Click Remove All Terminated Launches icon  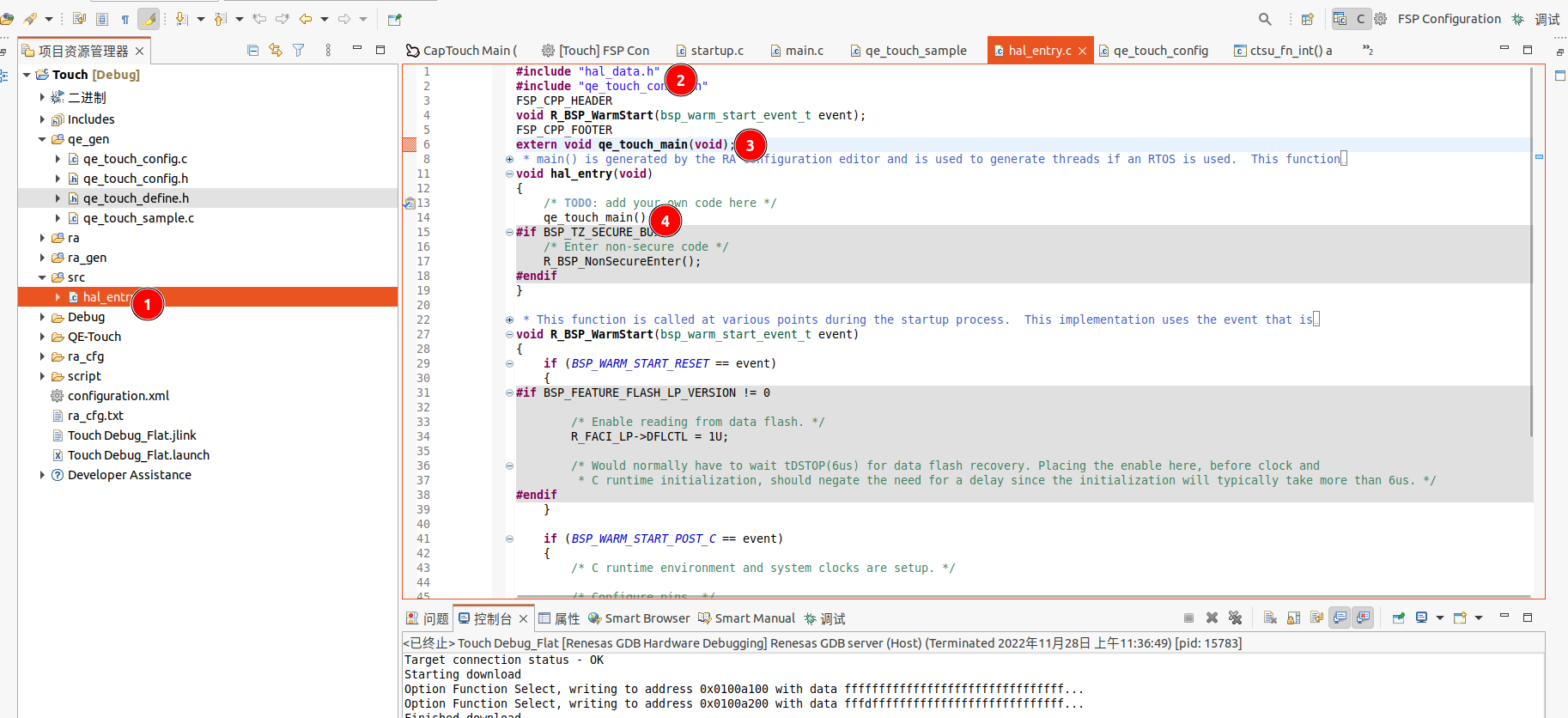pyautogui.click(x=1235, y=618)
